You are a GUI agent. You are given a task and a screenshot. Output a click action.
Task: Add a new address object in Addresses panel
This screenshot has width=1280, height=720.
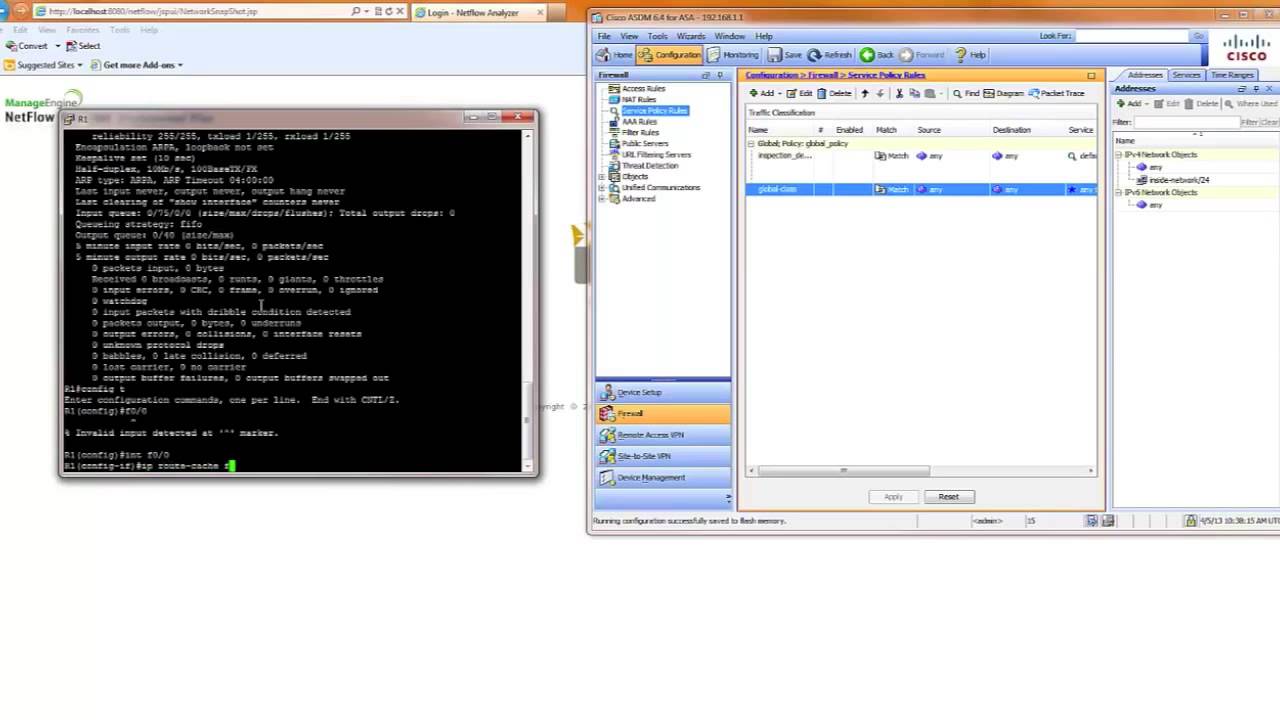point(1131,104)
